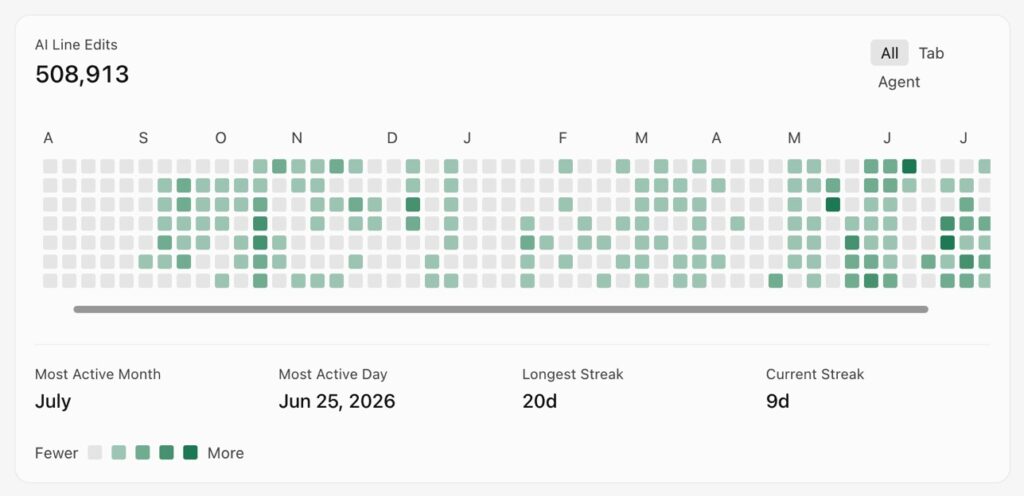Click the darkest cell in heatmap's top row

point(909,166)
